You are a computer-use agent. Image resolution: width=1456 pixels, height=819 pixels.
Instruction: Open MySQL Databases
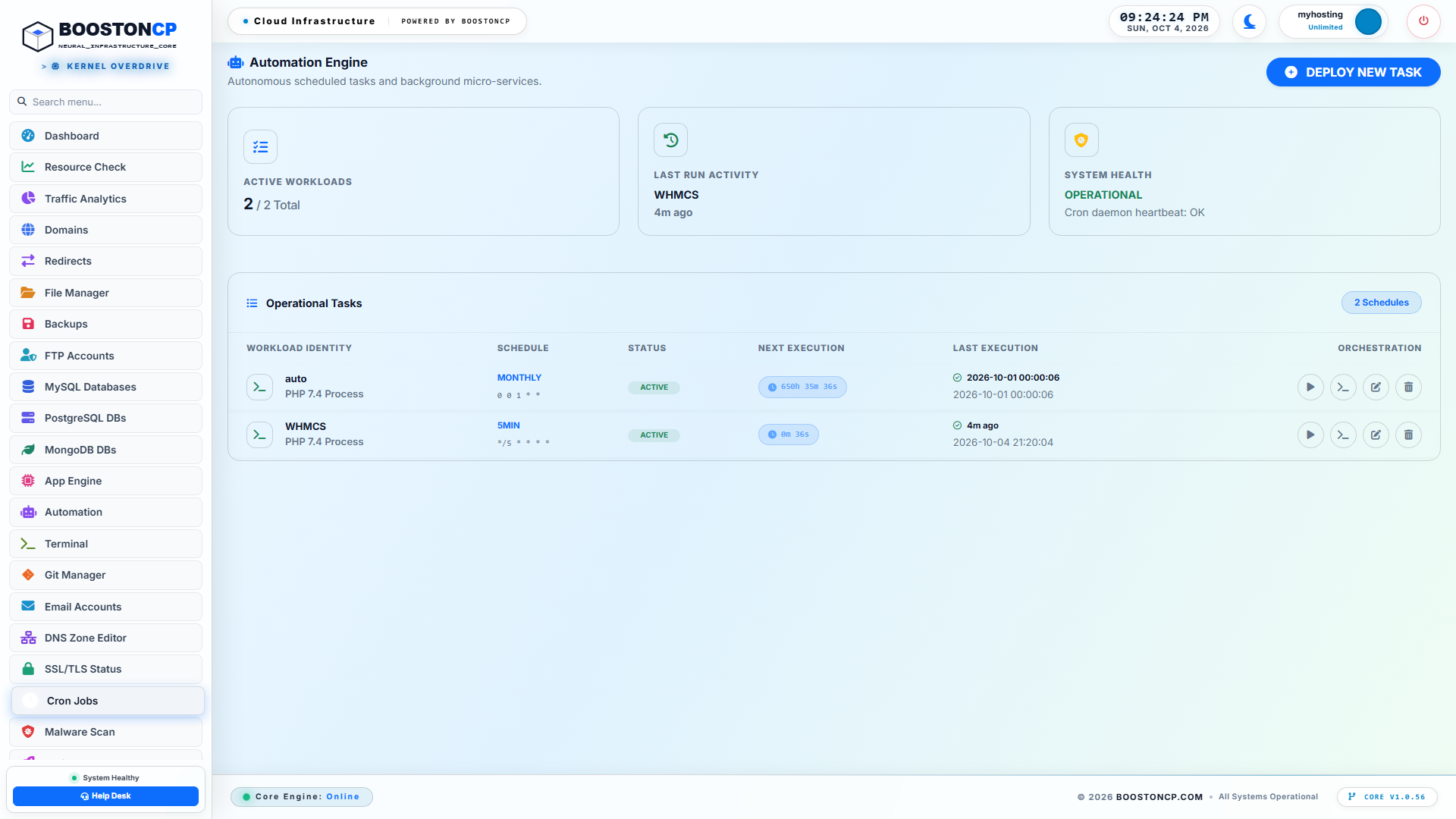[105, 387]
